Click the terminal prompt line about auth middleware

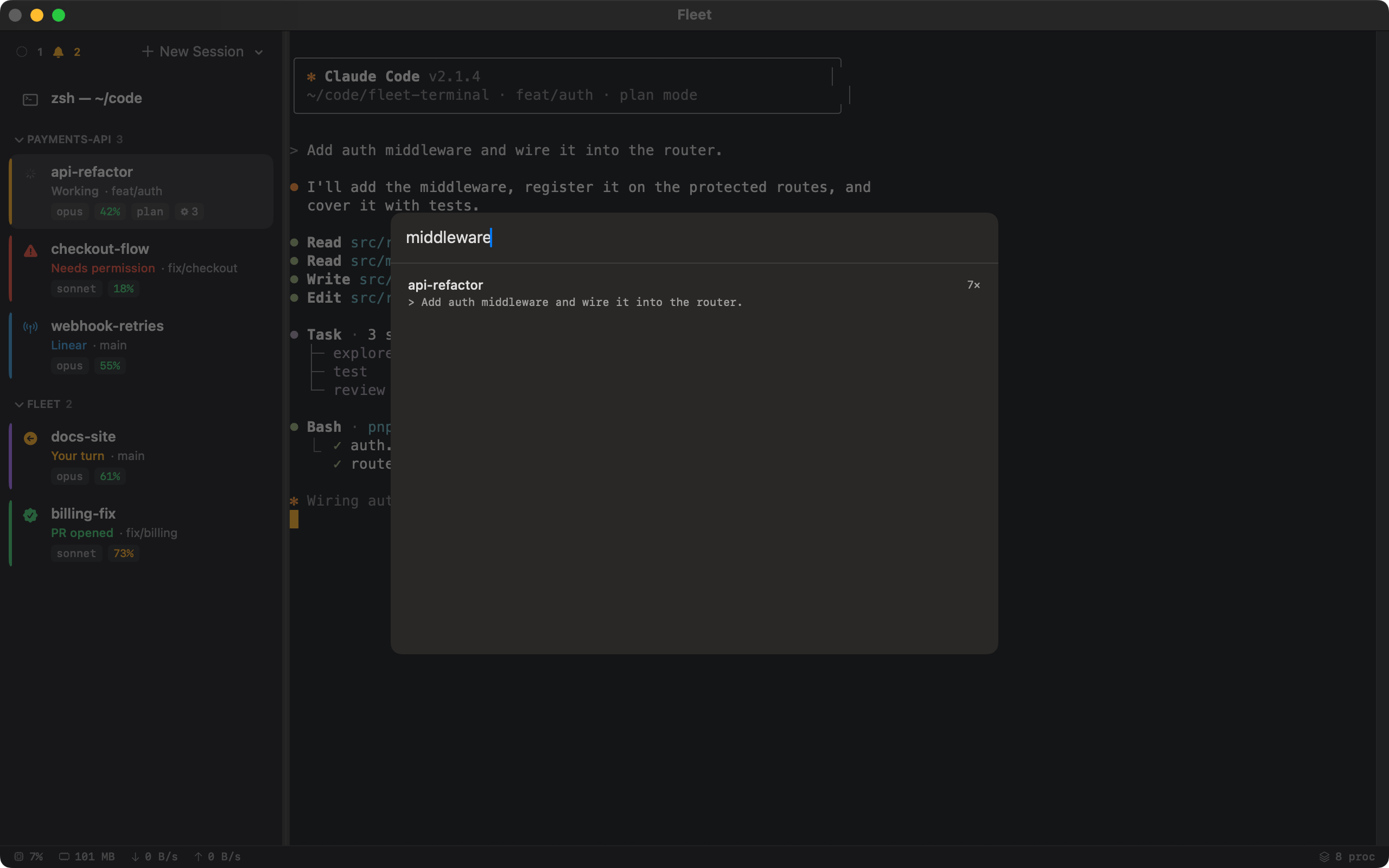[x=506, y=150]
